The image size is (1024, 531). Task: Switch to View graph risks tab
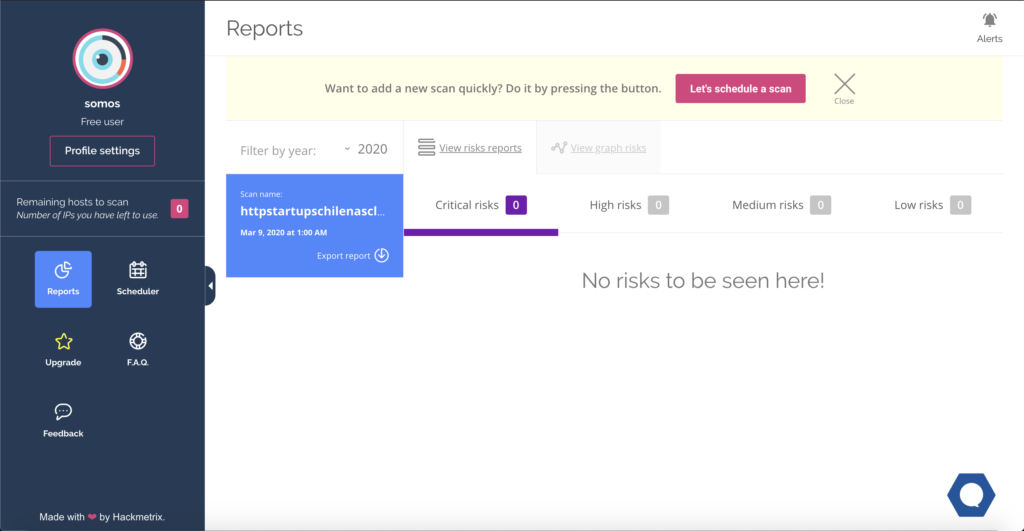click(598, 148)
